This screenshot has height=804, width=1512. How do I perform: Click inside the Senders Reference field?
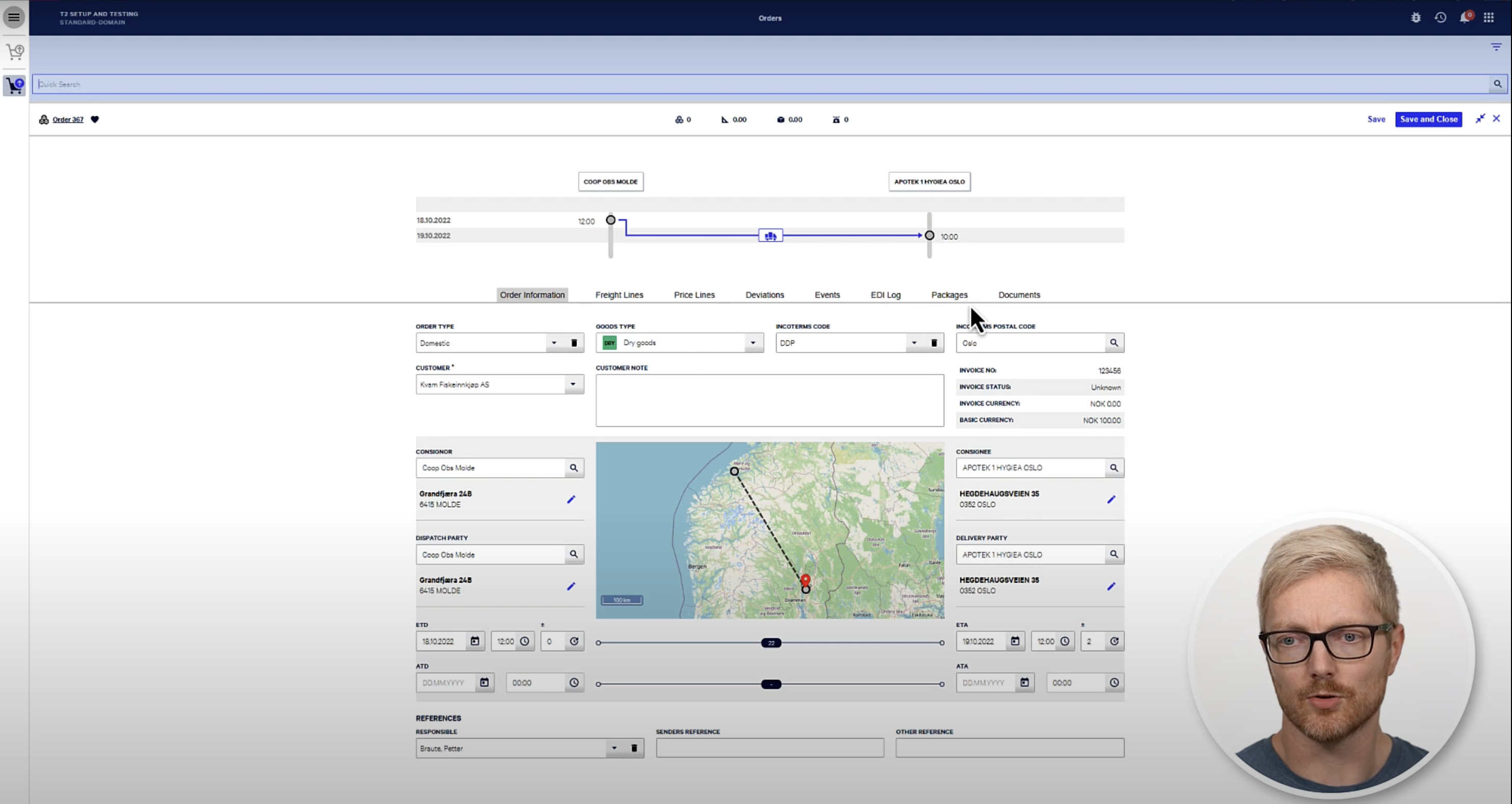[769, 748]
